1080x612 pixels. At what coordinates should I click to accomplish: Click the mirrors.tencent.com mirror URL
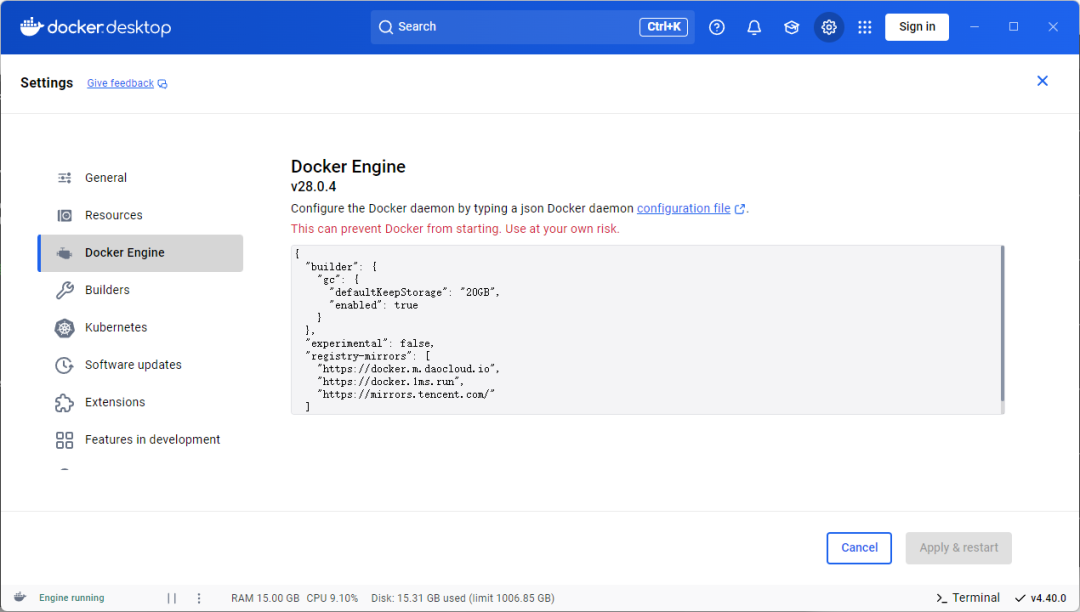click(x=406, y=395)
